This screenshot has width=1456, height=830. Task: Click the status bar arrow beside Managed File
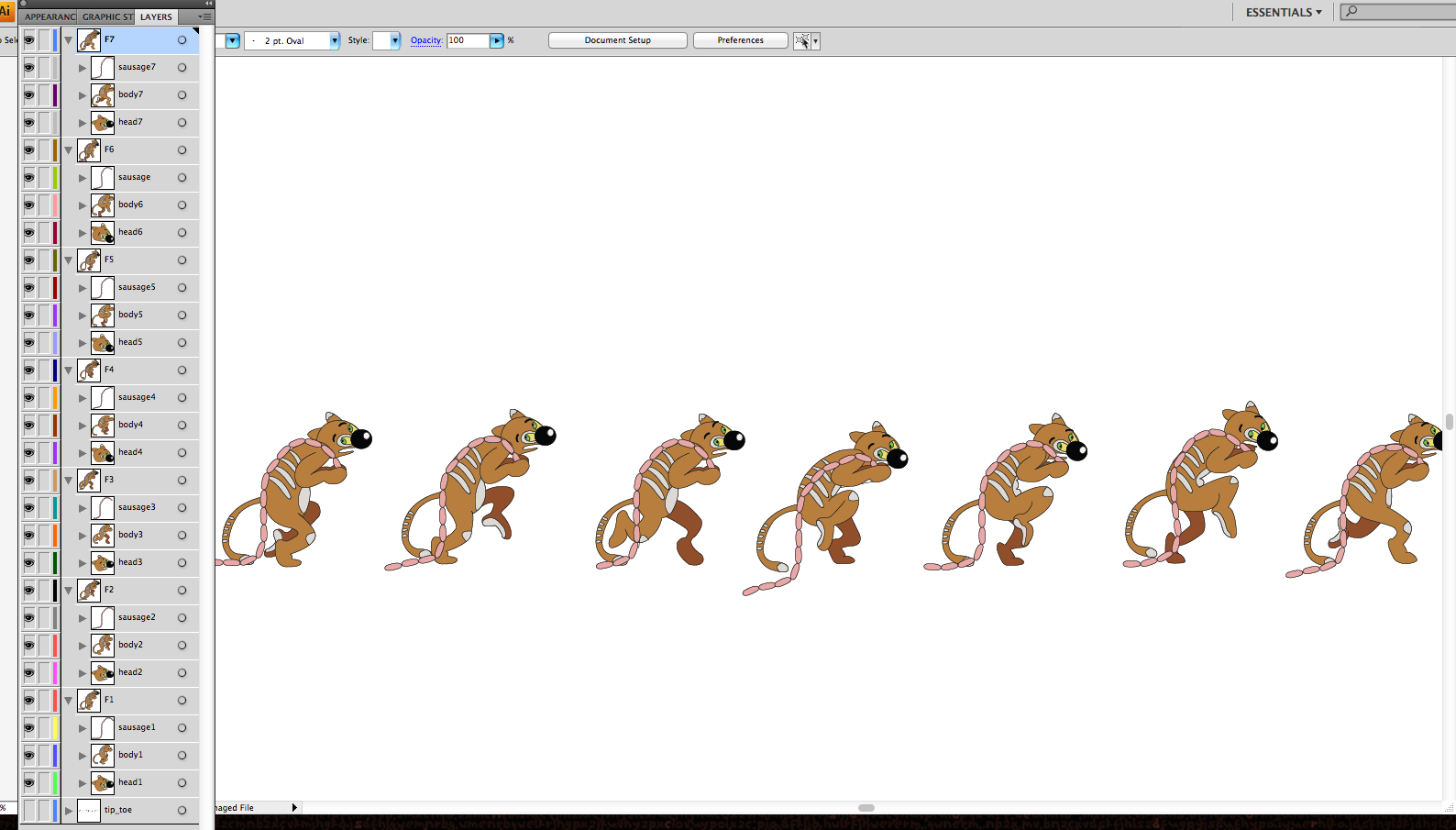(294, 808)
